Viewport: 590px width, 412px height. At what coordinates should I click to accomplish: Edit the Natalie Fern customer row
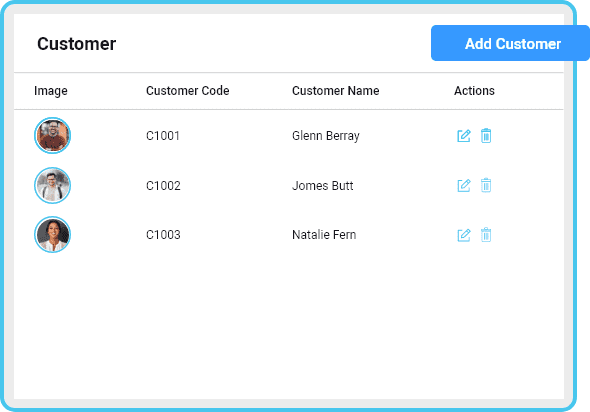(x=464, y=235)
